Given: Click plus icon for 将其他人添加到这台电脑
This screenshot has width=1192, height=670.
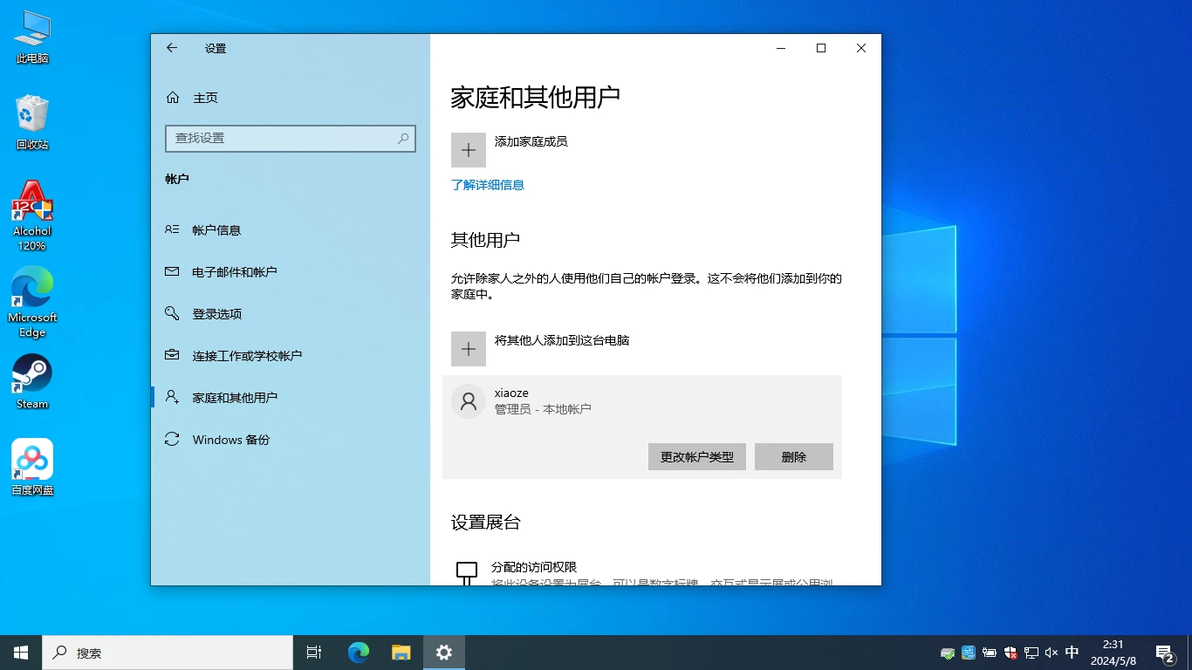Looking at the screenshot, I should (468, 348).
